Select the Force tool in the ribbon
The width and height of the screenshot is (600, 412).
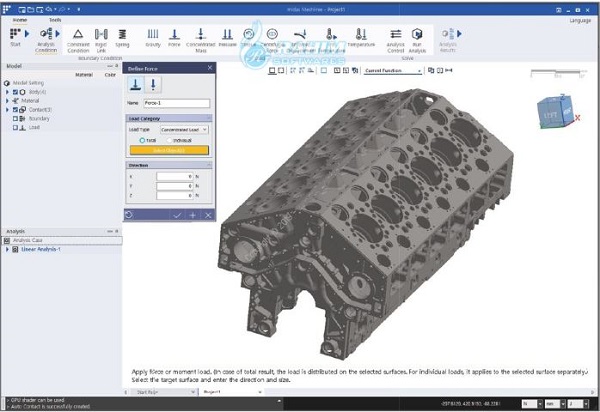[x=174, y=38]
